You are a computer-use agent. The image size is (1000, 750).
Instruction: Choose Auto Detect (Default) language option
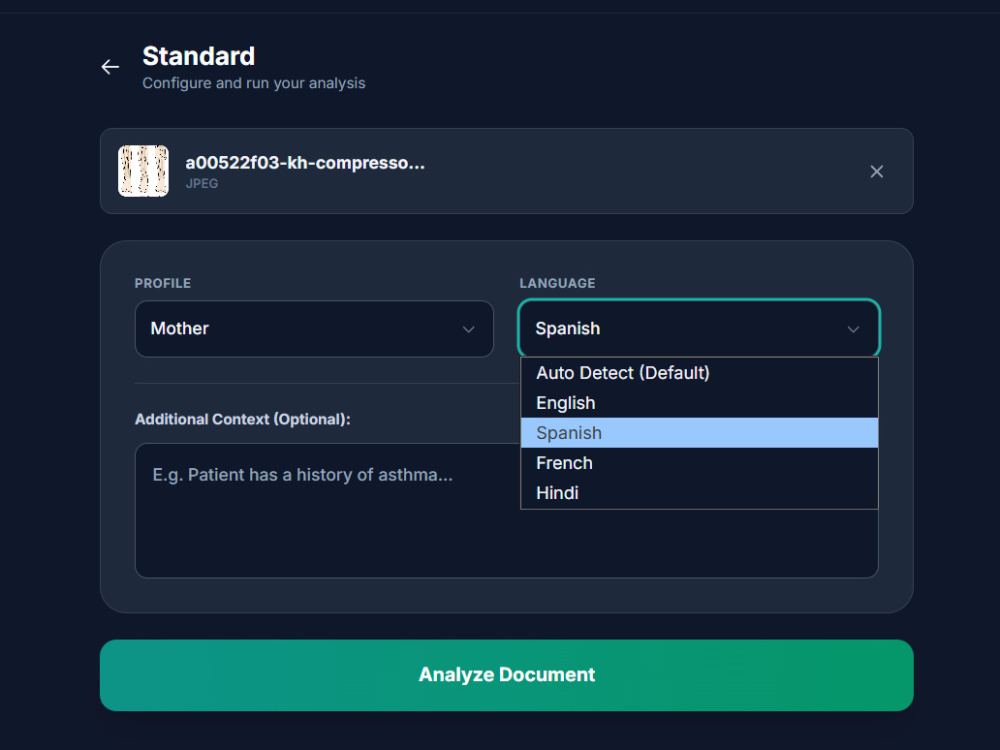coord(700,372)
